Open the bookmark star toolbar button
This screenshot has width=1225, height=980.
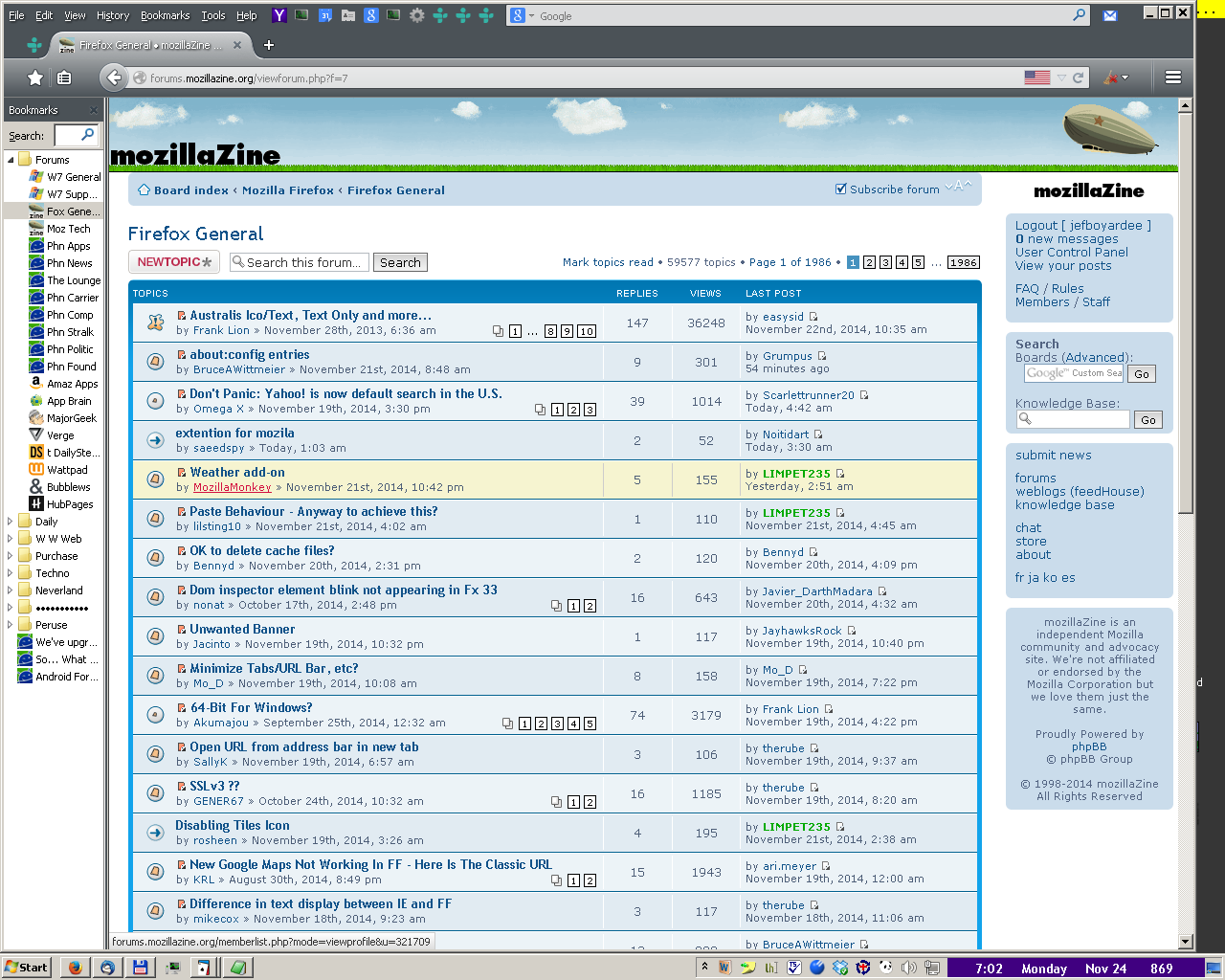(x=35, y=78)
